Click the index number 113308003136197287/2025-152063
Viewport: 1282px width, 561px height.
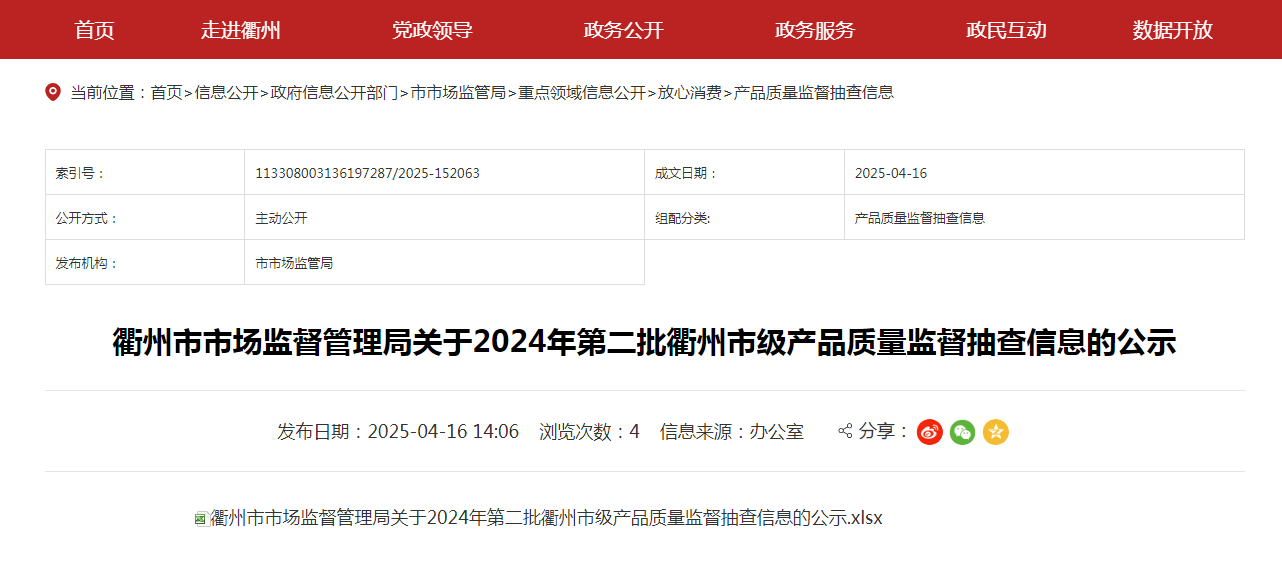(367, 173)
